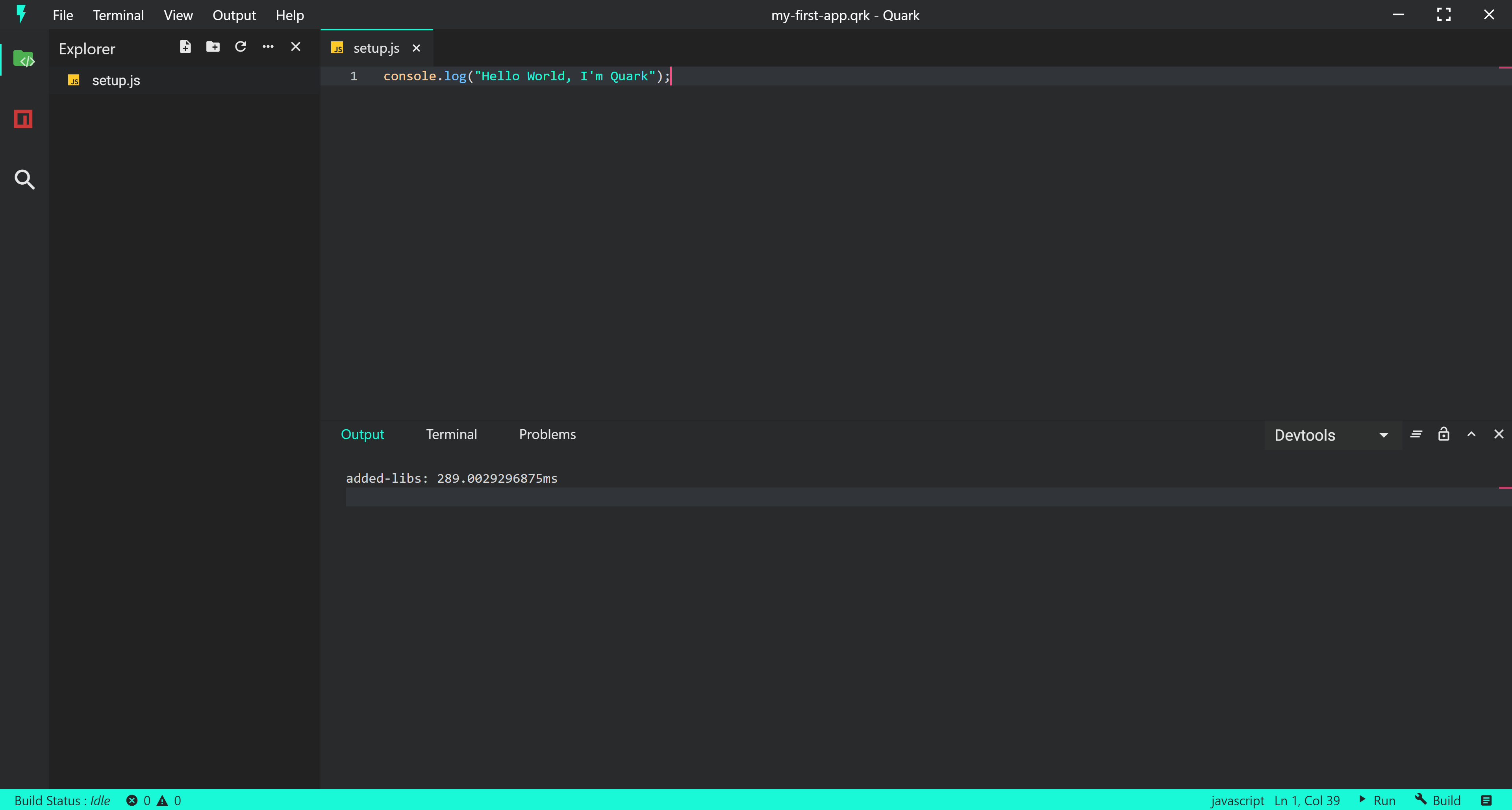Close the setup.js editor tab

tap(416, 48)
